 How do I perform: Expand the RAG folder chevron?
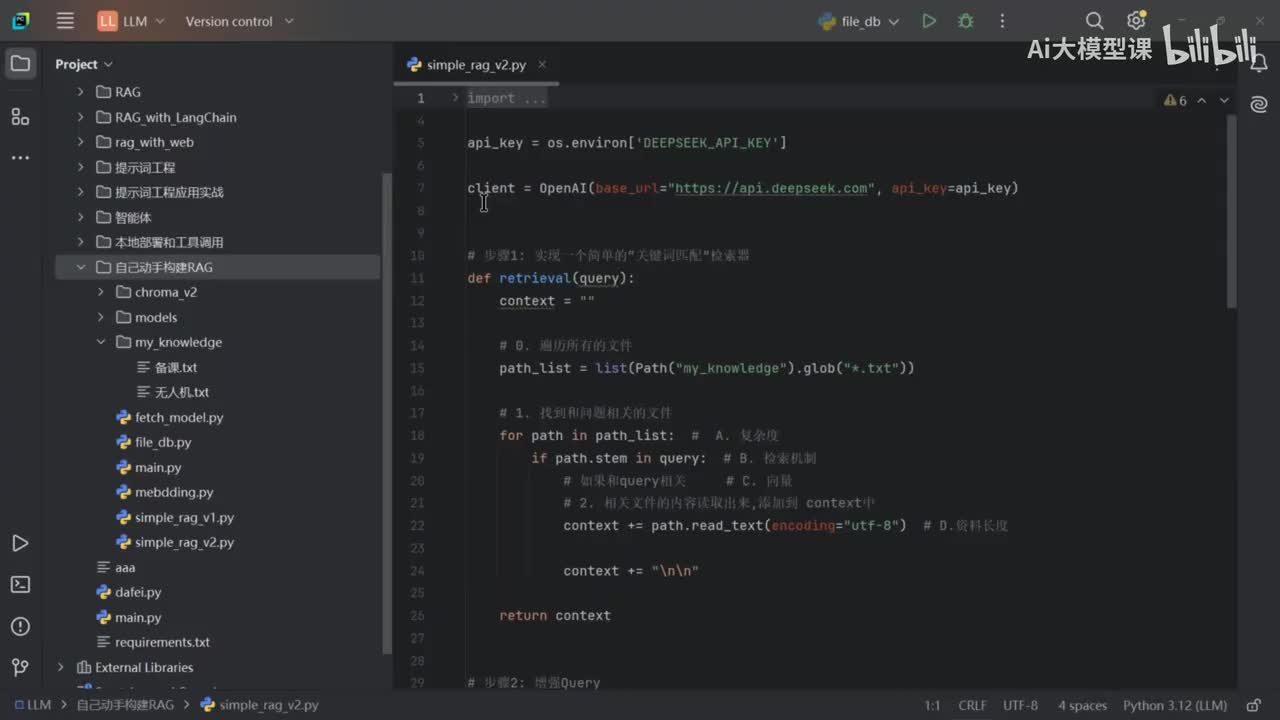coord(81,92)
